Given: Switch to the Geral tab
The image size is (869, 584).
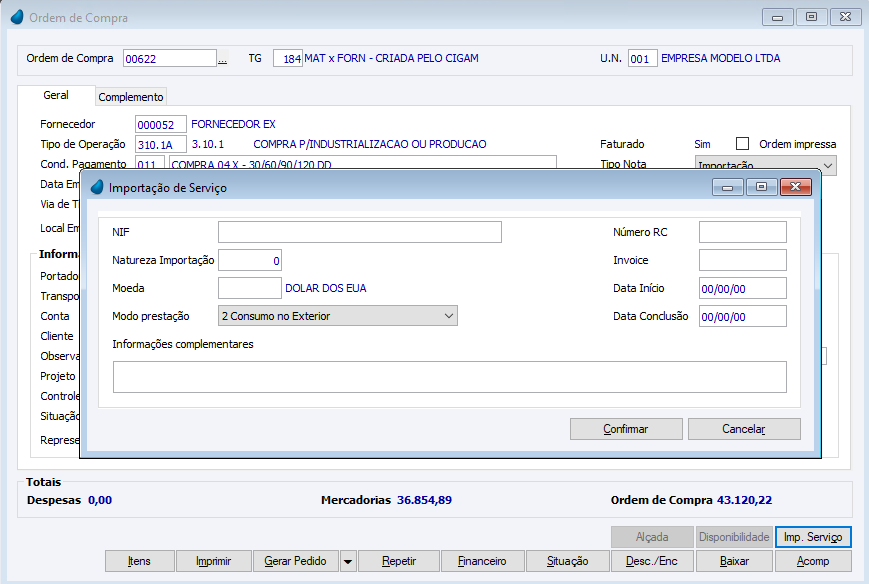Looking at the screenshot, I should [x=56, y=95].
